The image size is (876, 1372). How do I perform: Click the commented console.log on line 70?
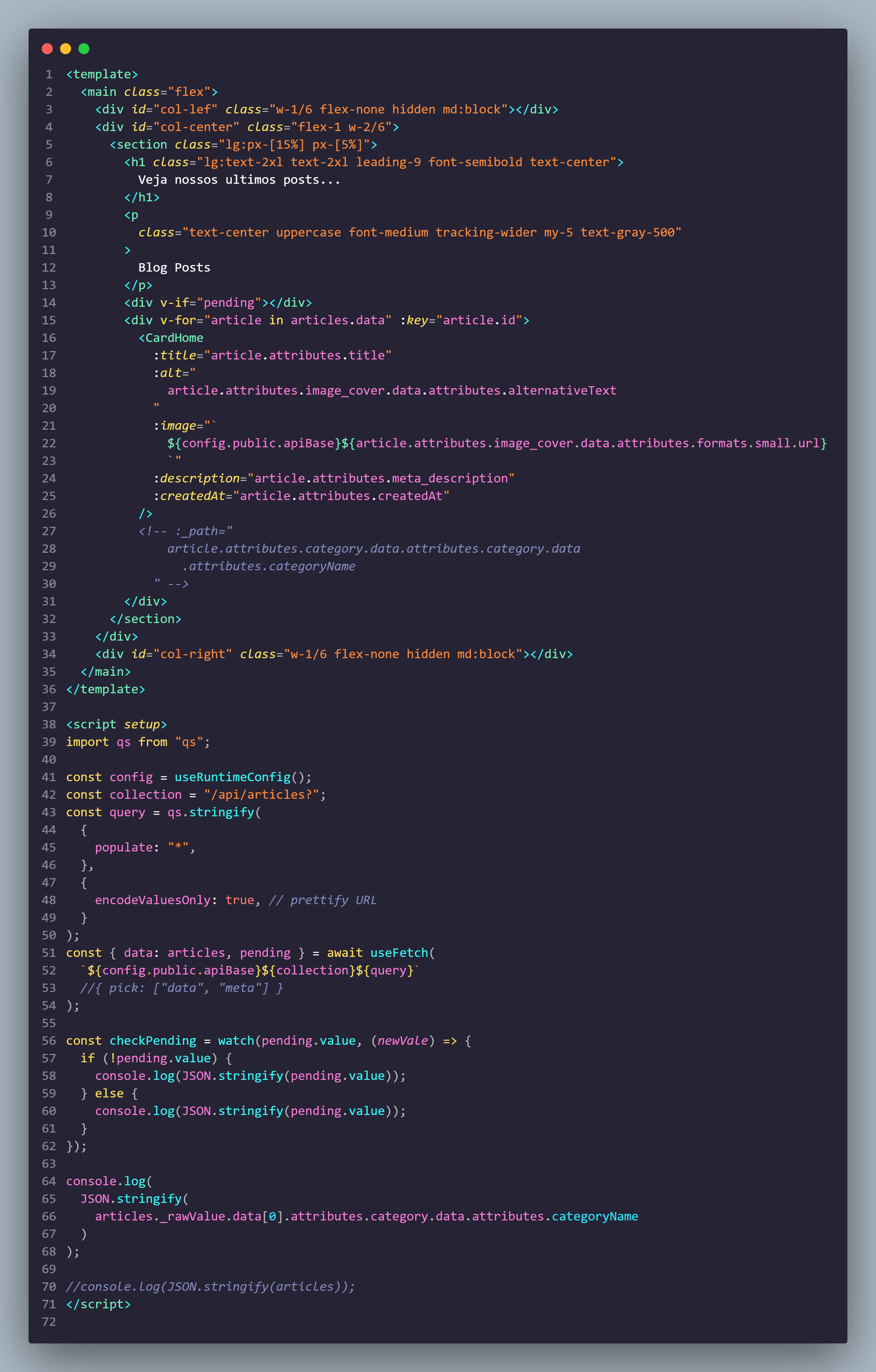(x=211, y=1287)
